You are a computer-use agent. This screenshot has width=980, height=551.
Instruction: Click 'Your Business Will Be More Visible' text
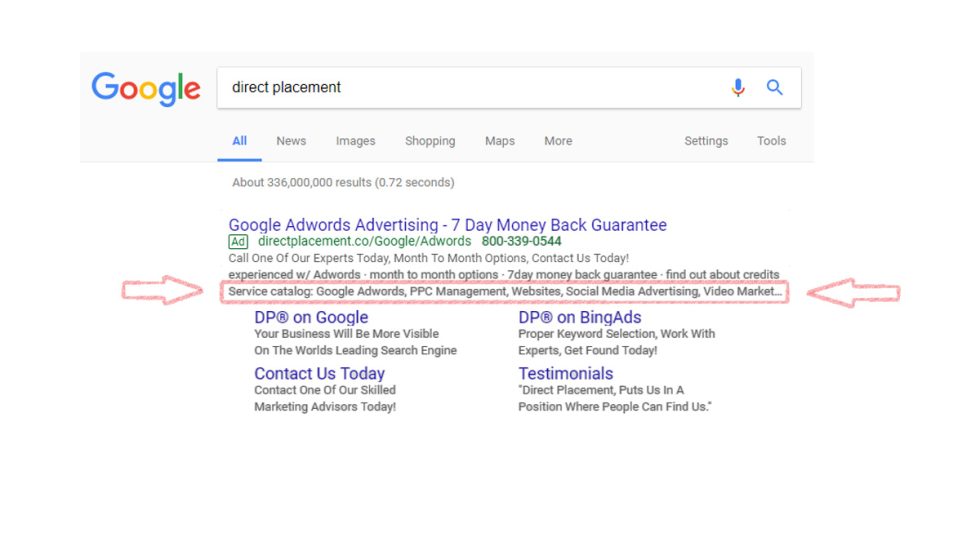[346, 334]
